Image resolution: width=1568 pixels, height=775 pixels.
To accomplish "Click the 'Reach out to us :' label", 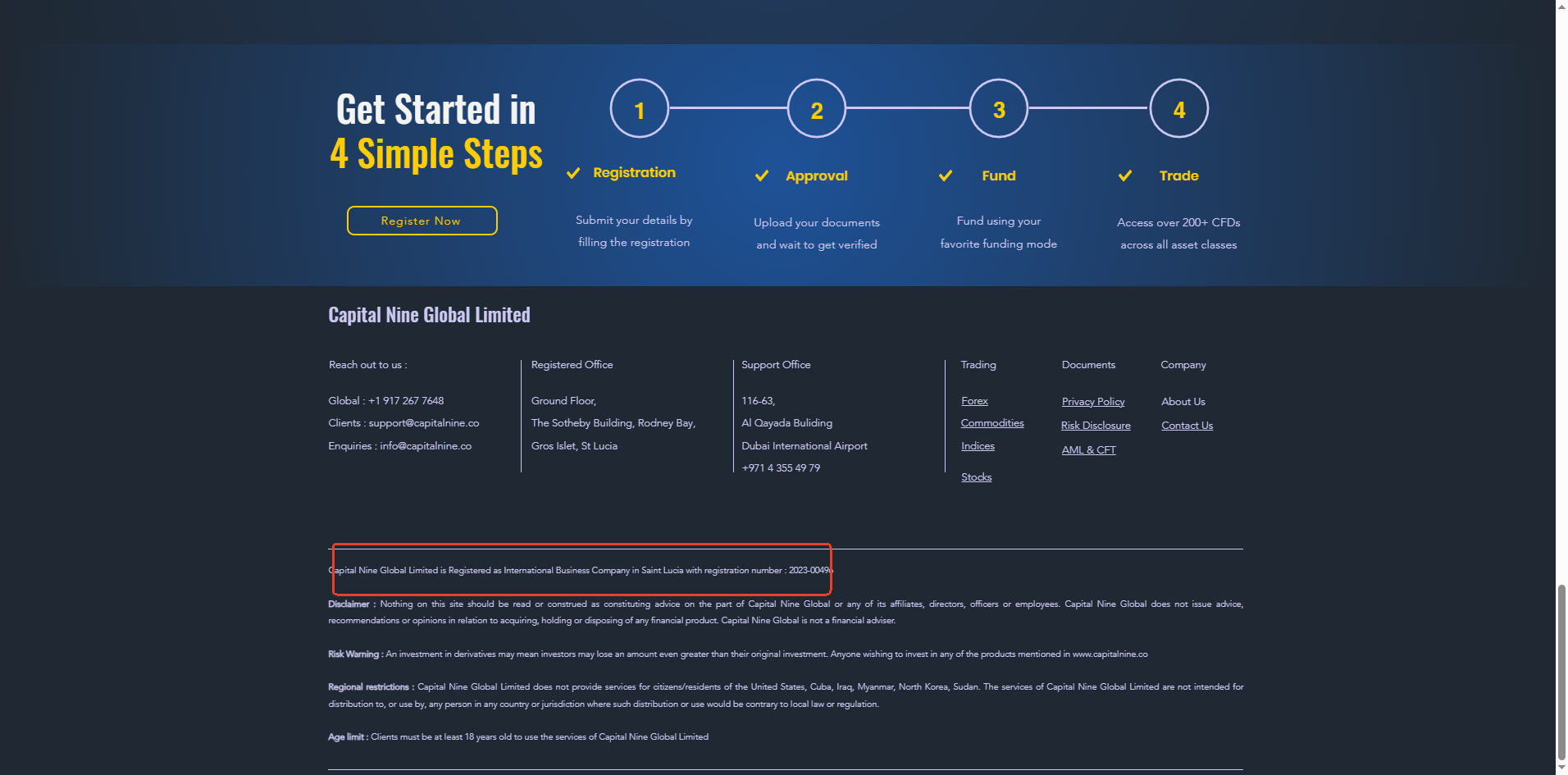I will [x=368, y=365].
